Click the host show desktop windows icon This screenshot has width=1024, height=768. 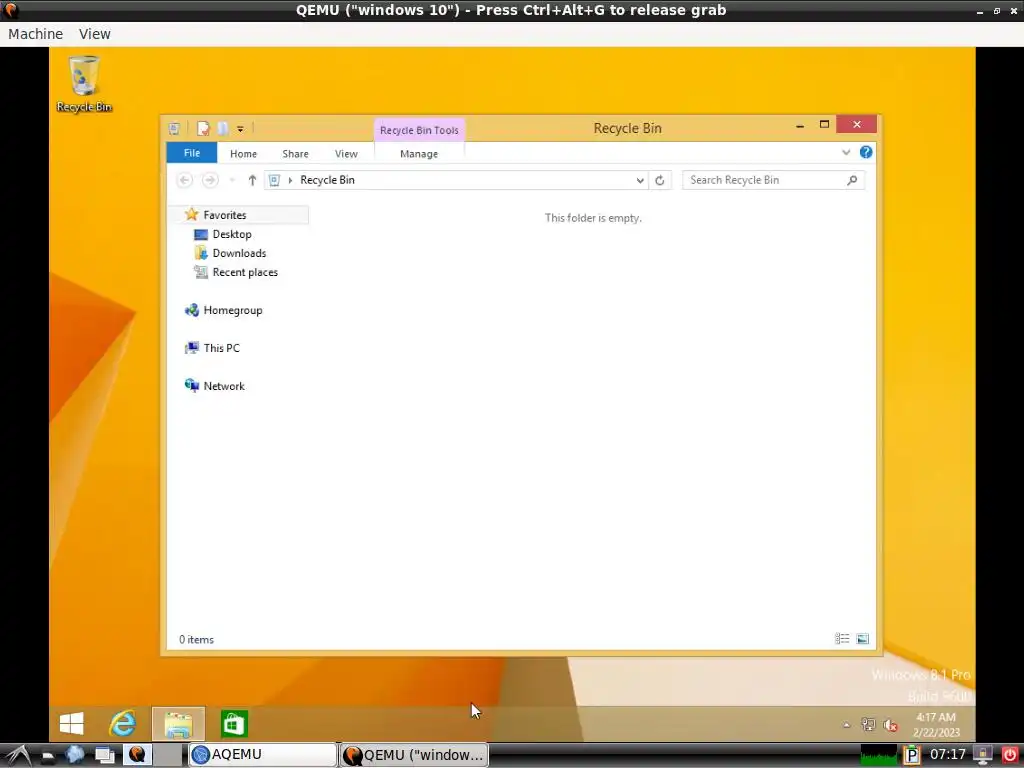coord(104,755)
